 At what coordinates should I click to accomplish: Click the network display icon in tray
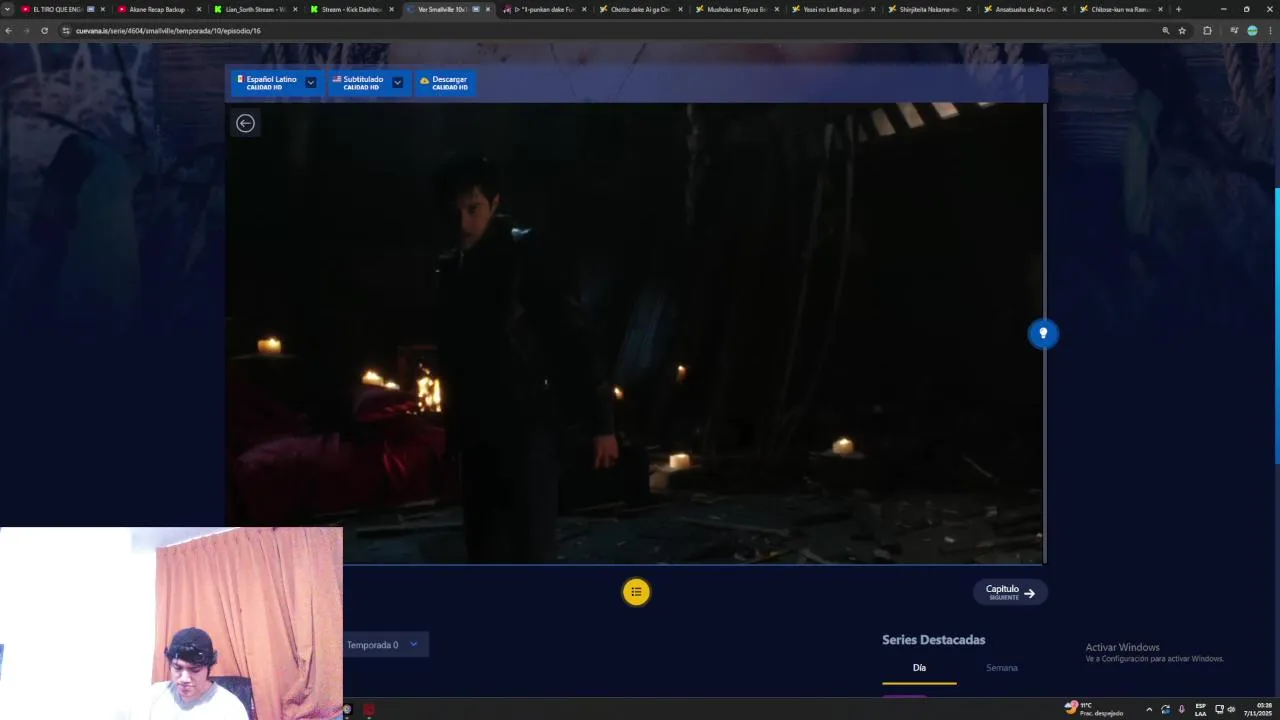(1219, 709)
